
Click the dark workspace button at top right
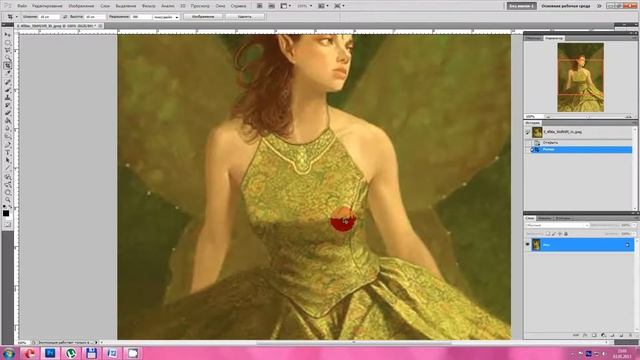[x=521, y=6]
